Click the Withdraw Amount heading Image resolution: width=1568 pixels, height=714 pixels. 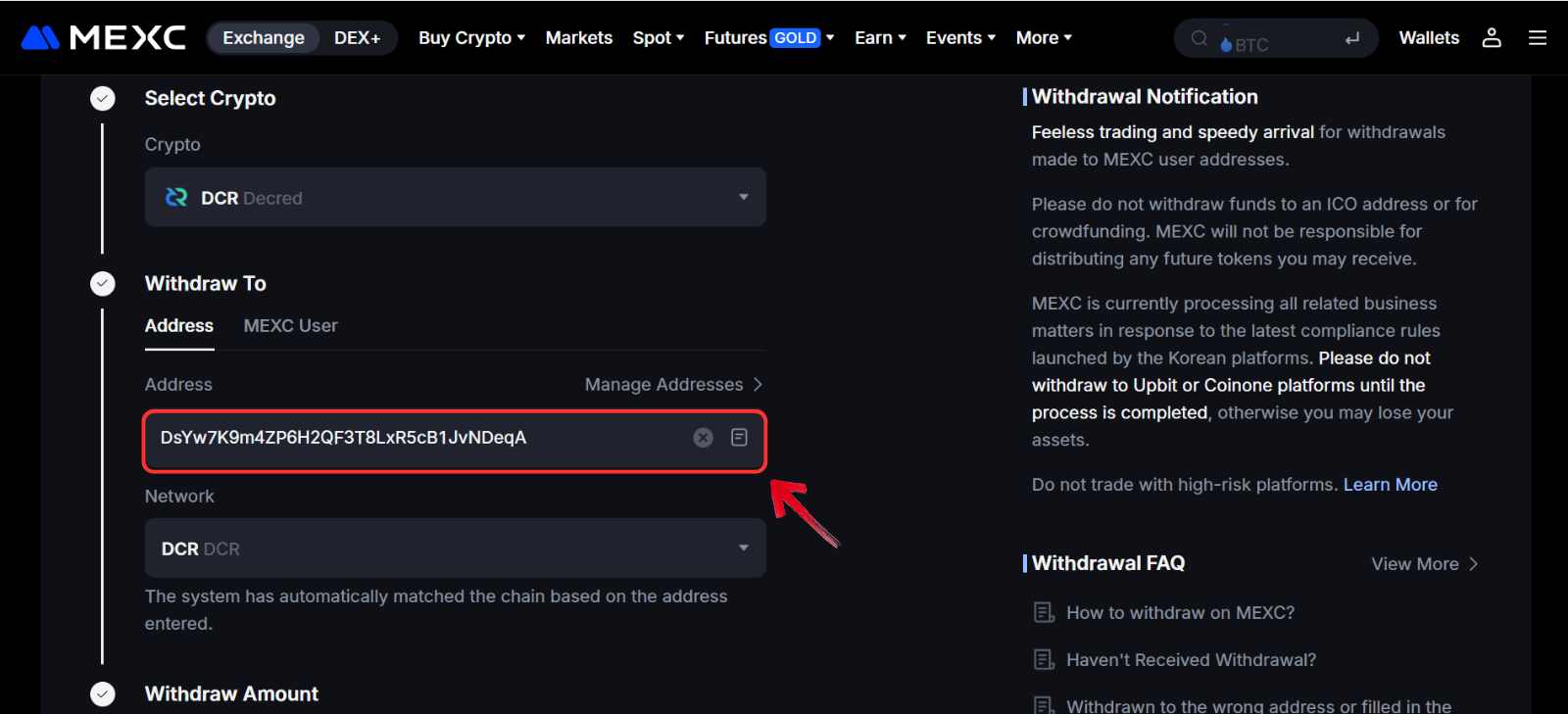tap(231, 693)
